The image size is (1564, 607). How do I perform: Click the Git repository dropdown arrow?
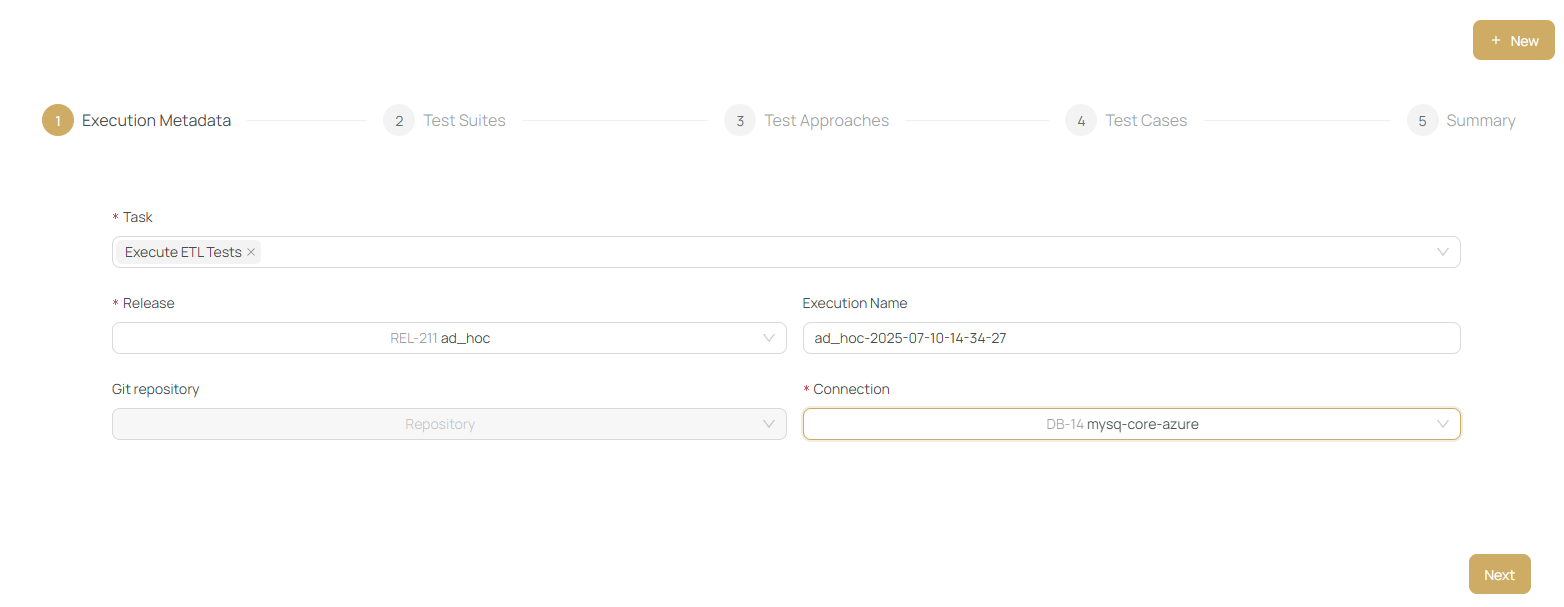click(x=768, y=424)
